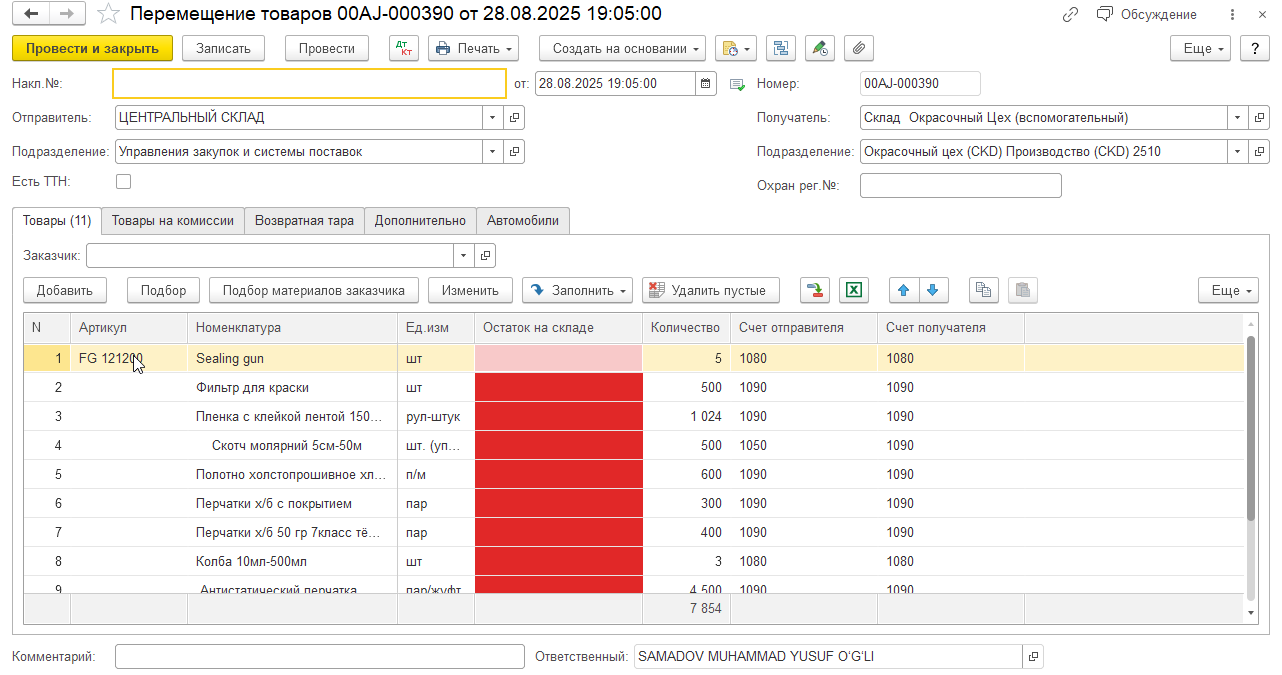Click the help question mark button
This screenshot has width=1282, height=675.
coord(1255,48)
